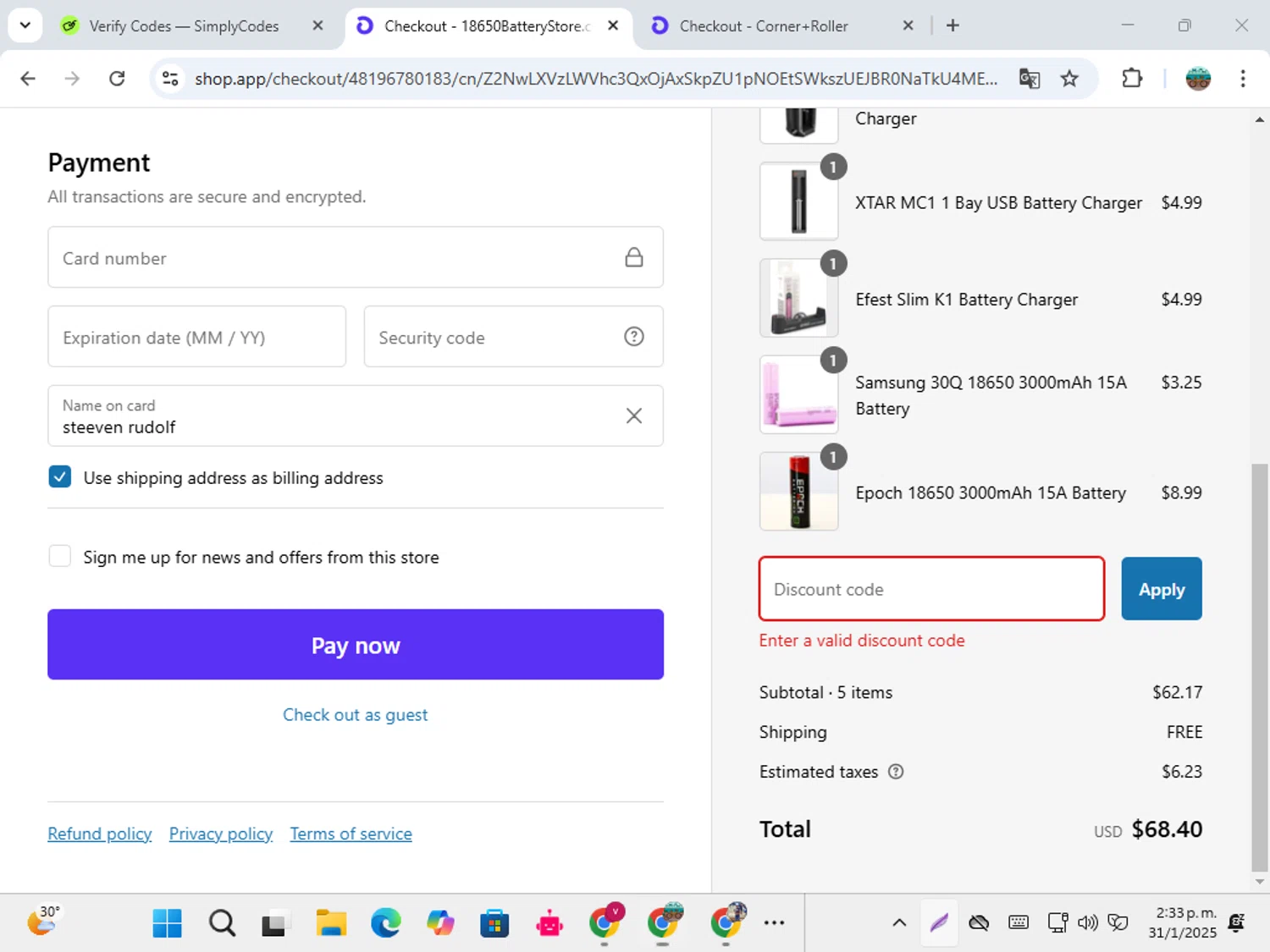Close the Verify Codes tab
Screen dimensions: 1270x952
pyautogui.click(x=317, y=25)
